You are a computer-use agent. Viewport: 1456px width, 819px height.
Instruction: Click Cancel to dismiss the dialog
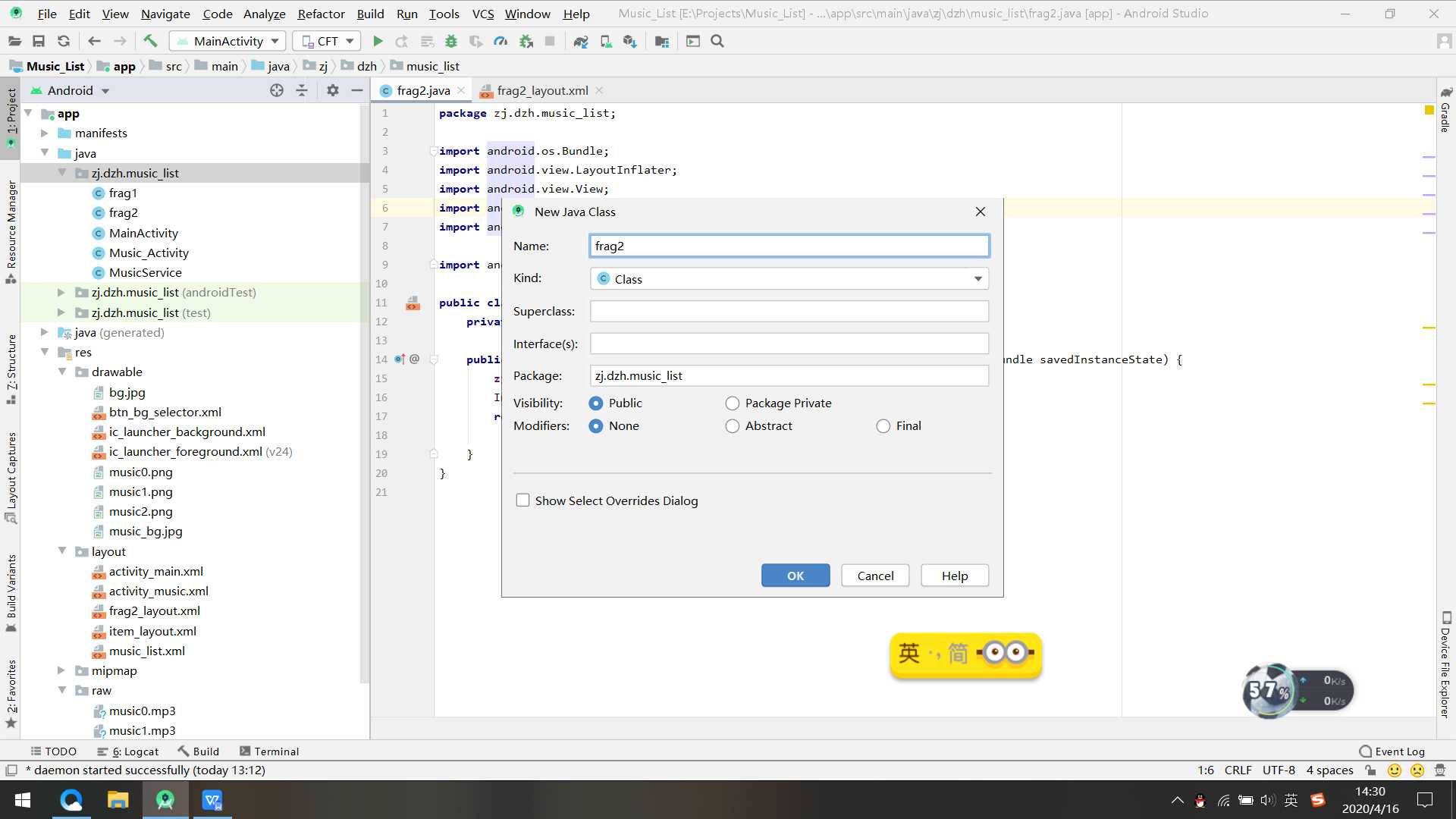click(875, 575)
